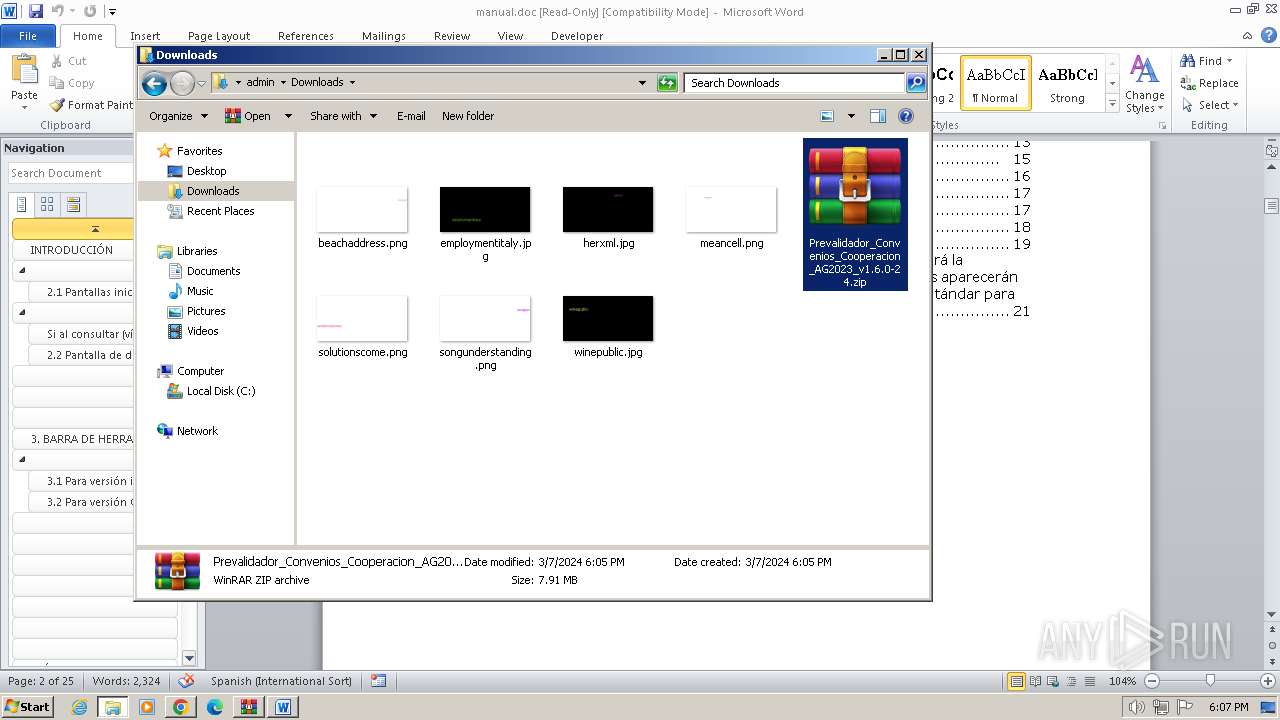Switch to the Insert ribbon tab
This screenshot has height=720, width=1280.
145,36
